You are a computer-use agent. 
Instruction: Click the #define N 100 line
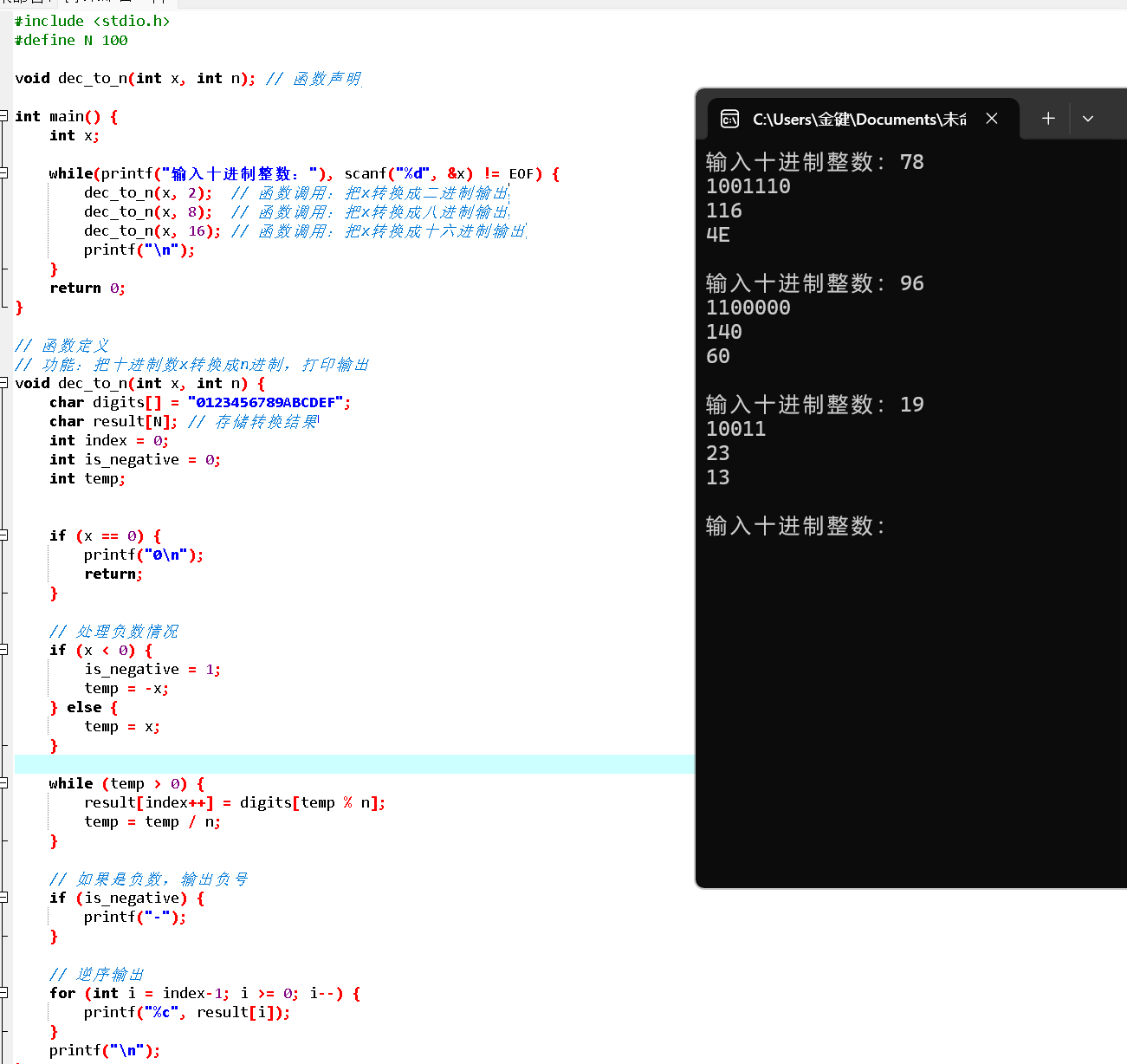tap(71, 40)
